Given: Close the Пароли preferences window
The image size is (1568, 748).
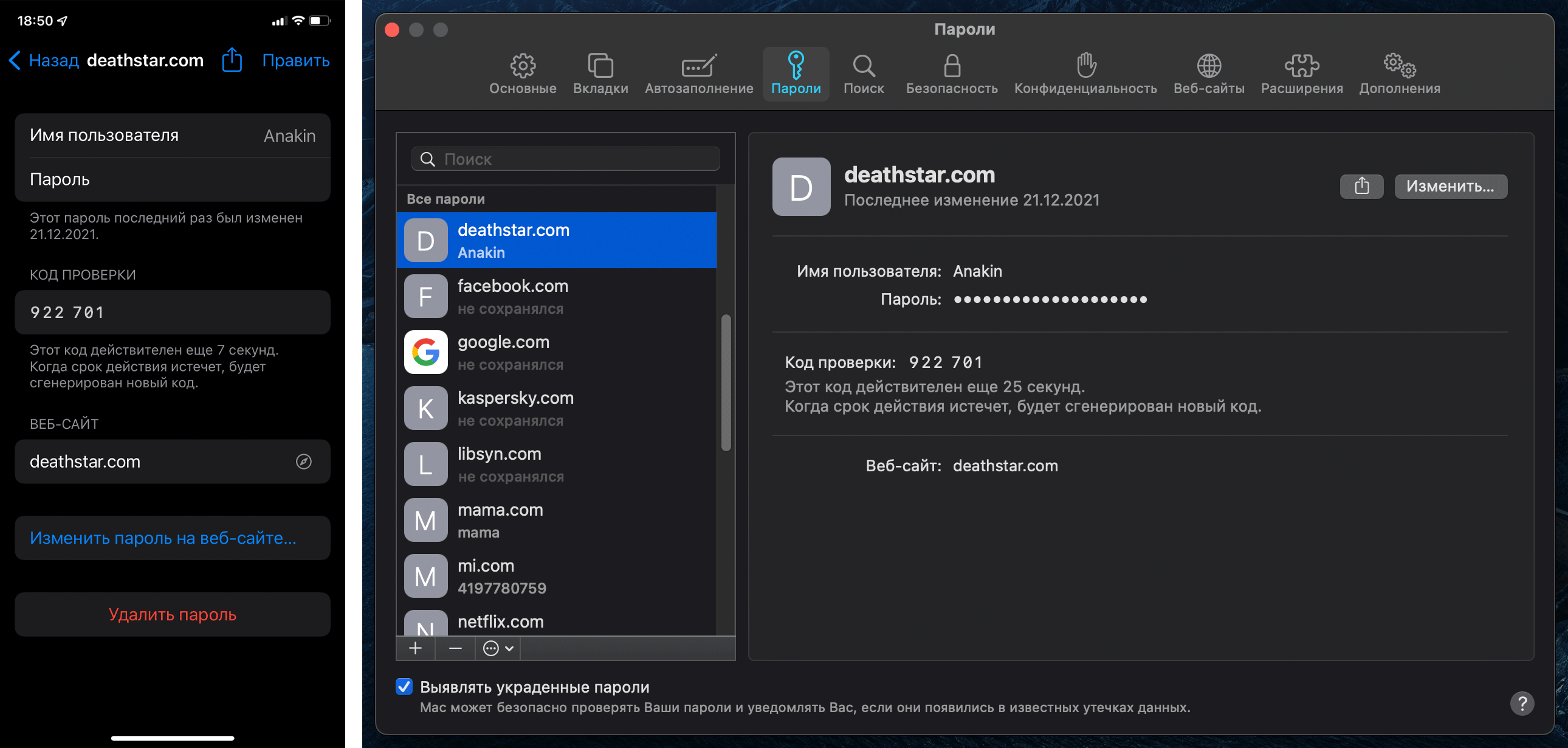Looking at the screenshot, I should click(x=392, y=30).
